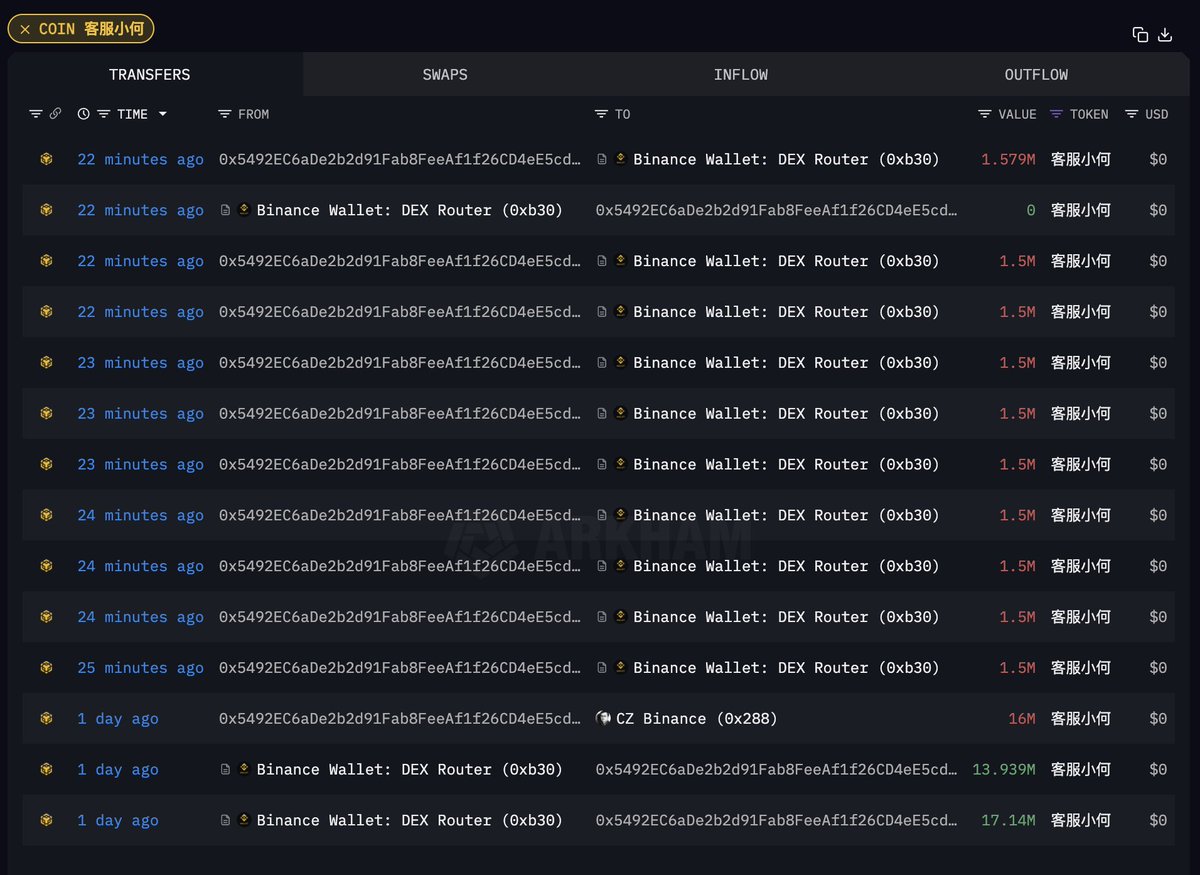Click the download icon at top right

[1166, 33]
